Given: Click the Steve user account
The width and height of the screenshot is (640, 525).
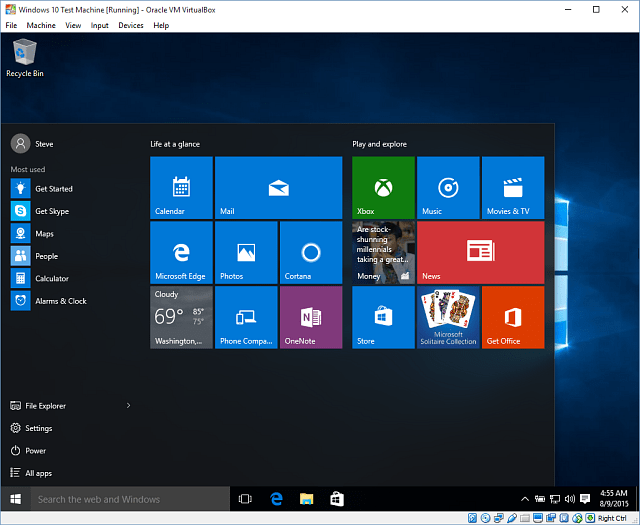Looking at the screenshot, I should coord(32,144).
